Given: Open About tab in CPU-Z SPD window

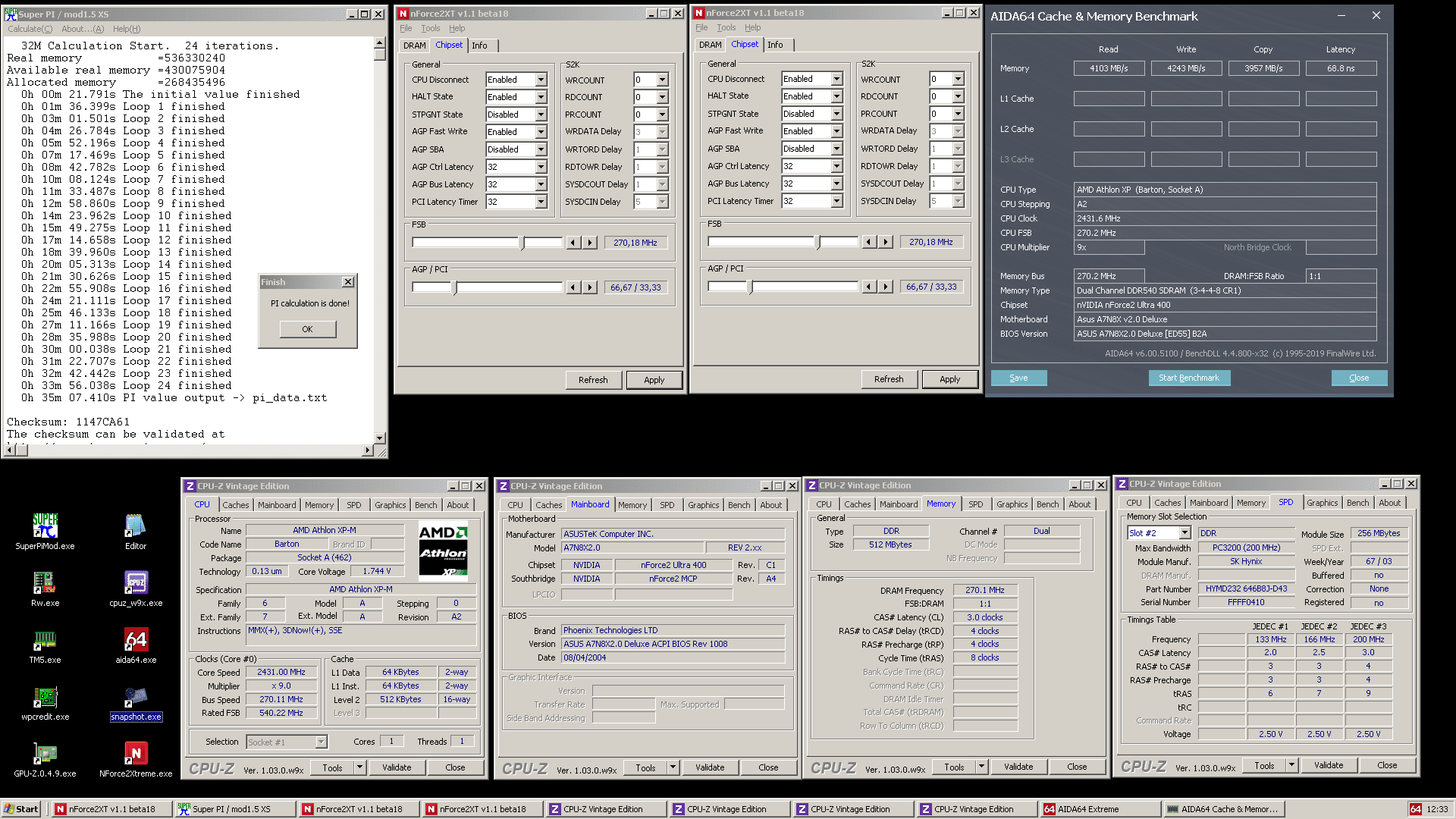Looking at the screenshot, I should coord(1389,503).
